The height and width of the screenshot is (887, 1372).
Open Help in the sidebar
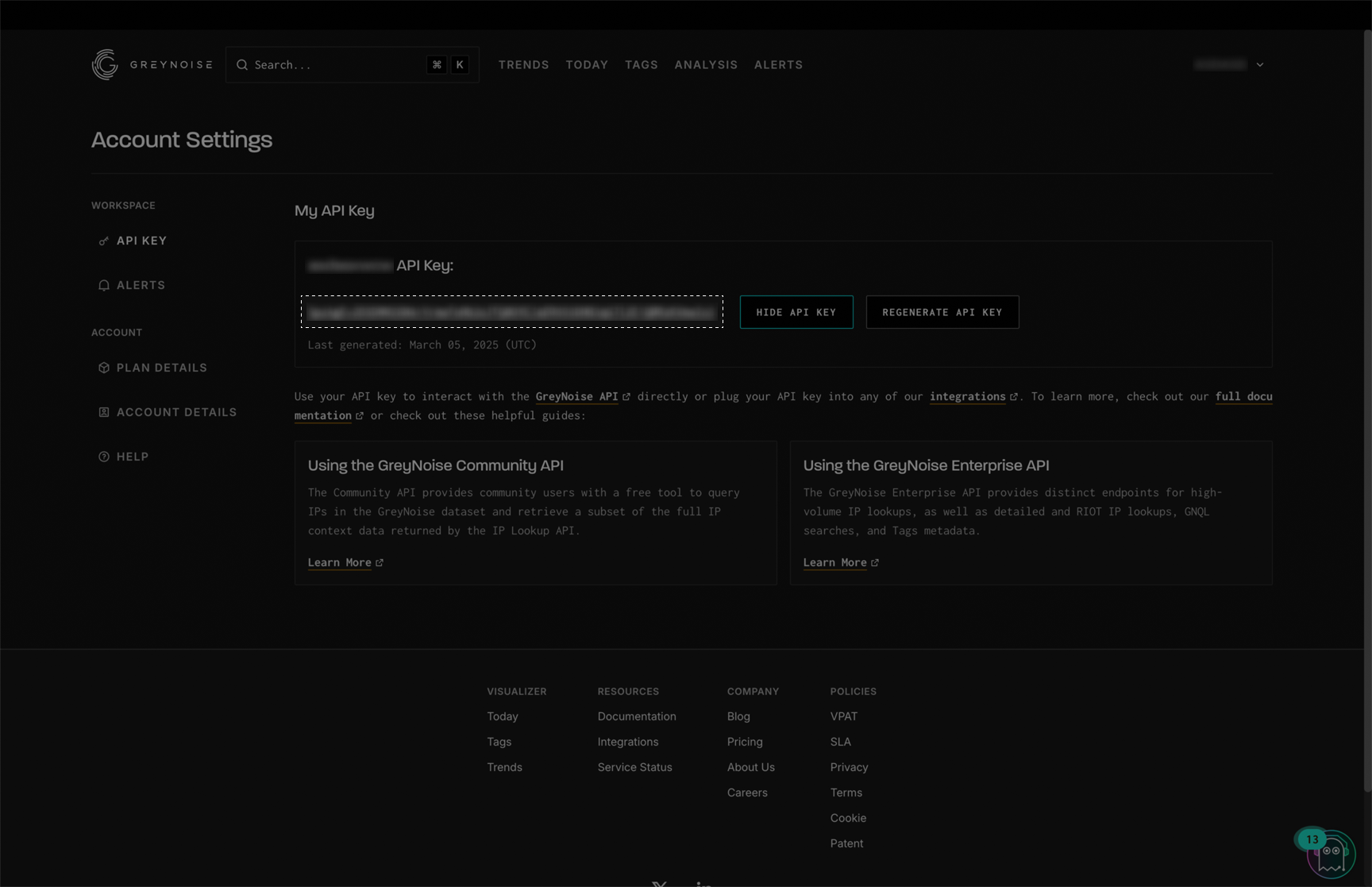[133, 457]
